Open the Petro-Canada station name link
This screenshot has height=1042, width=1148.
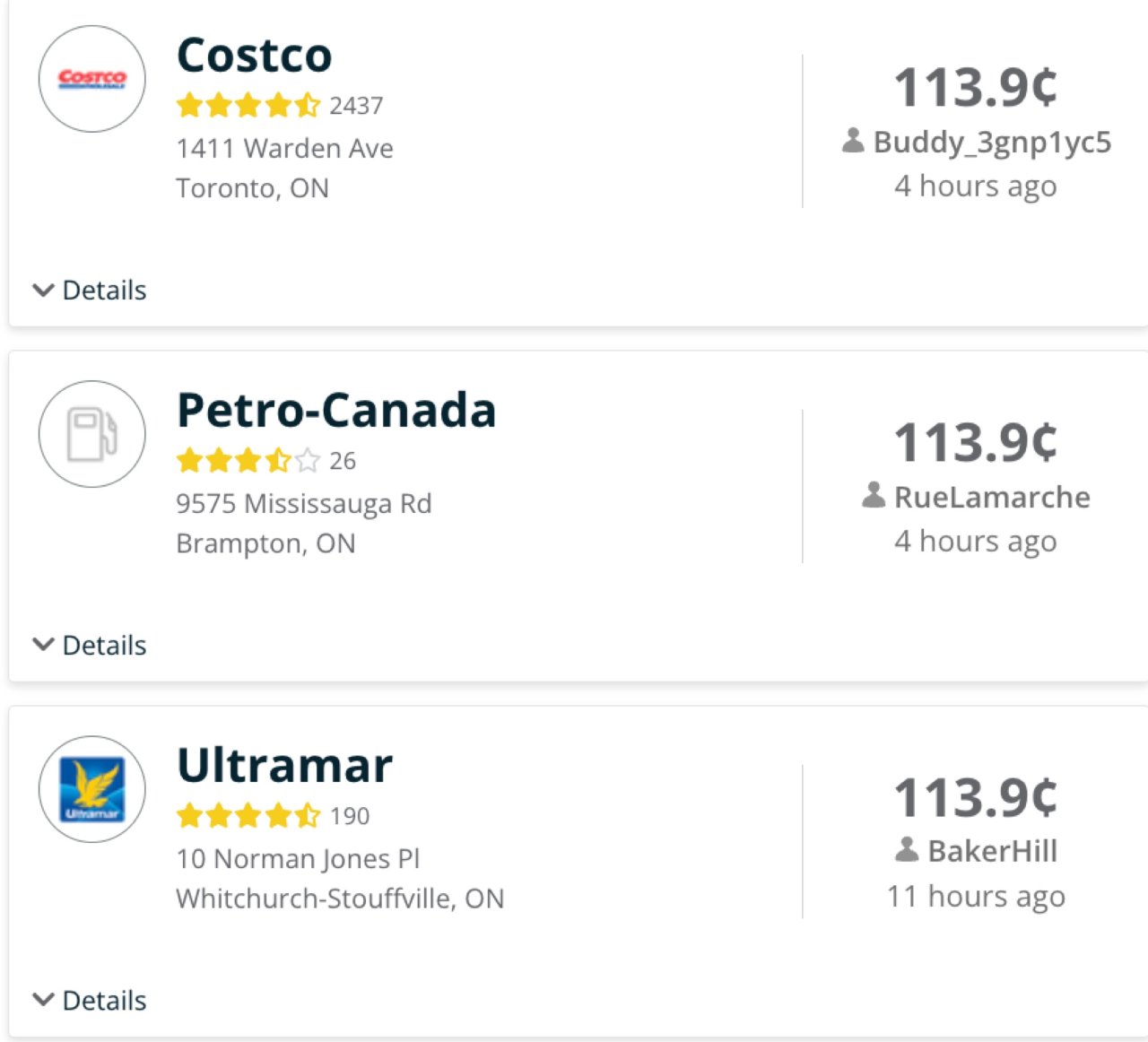[x=336, y=411]
